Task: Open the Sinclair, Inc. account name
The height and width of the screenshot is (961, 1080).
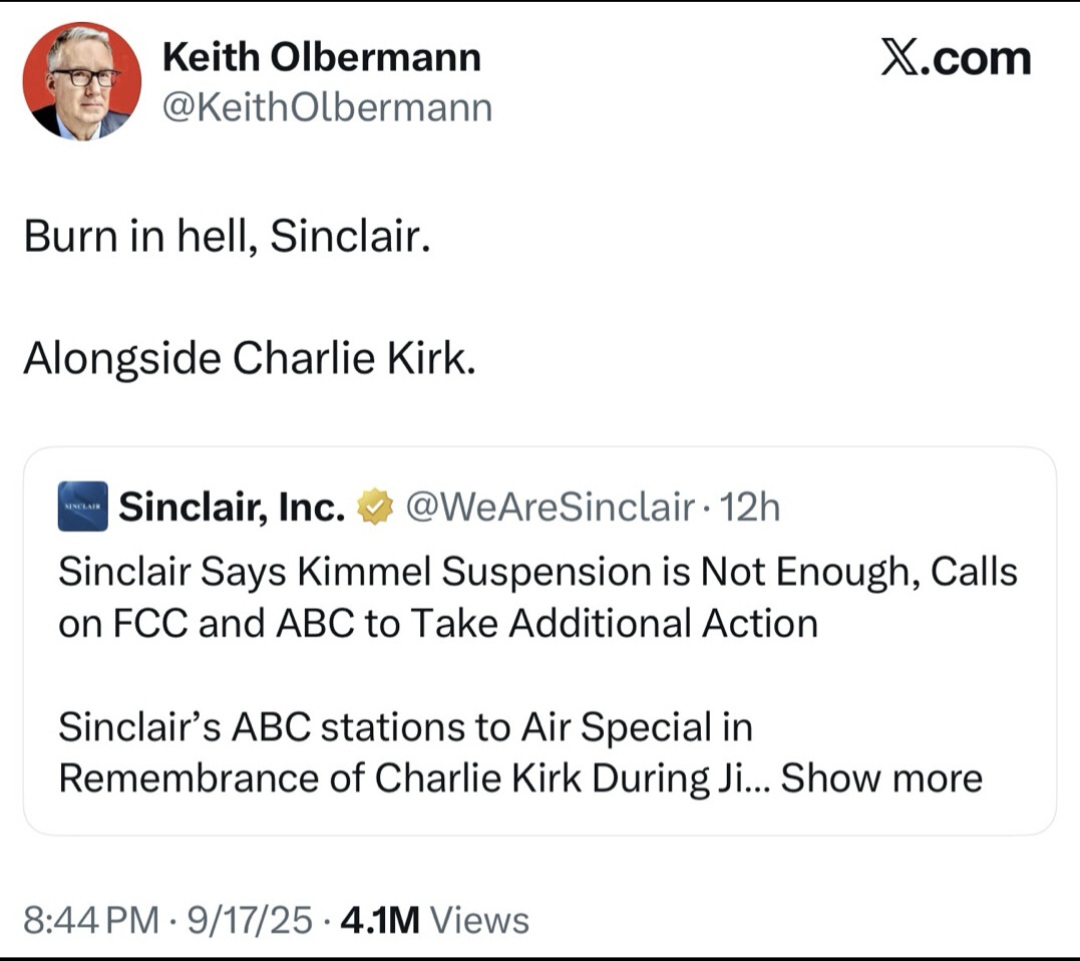Action: (x=232, y=508)
